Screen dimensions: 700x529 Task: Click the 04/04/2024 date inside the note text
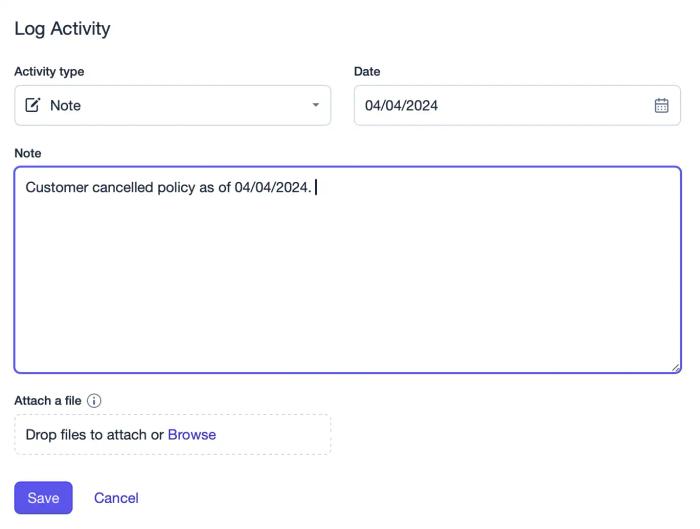271,187
